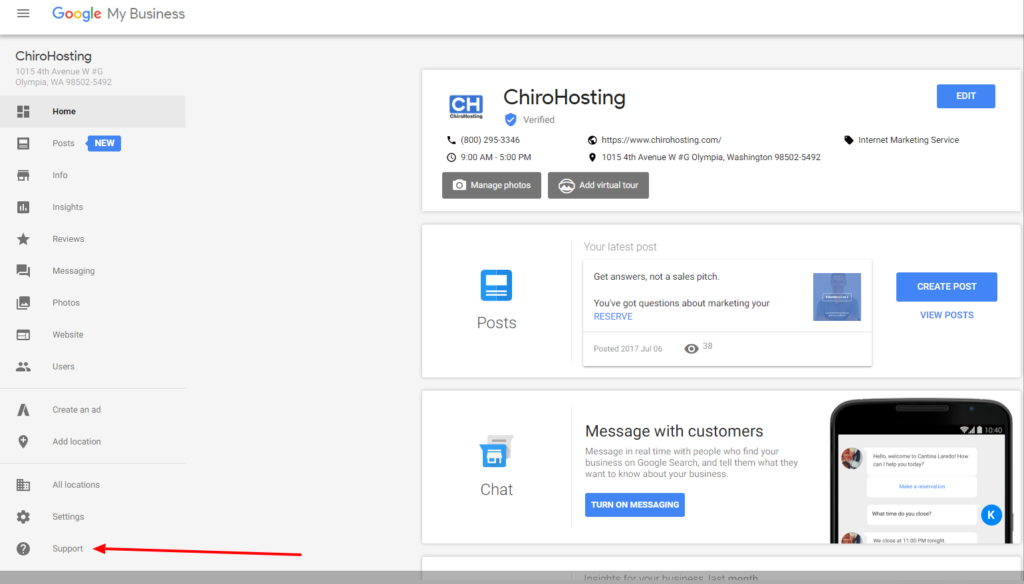
Task: Click the Manage photos button
Action: (x=492, y=185)
